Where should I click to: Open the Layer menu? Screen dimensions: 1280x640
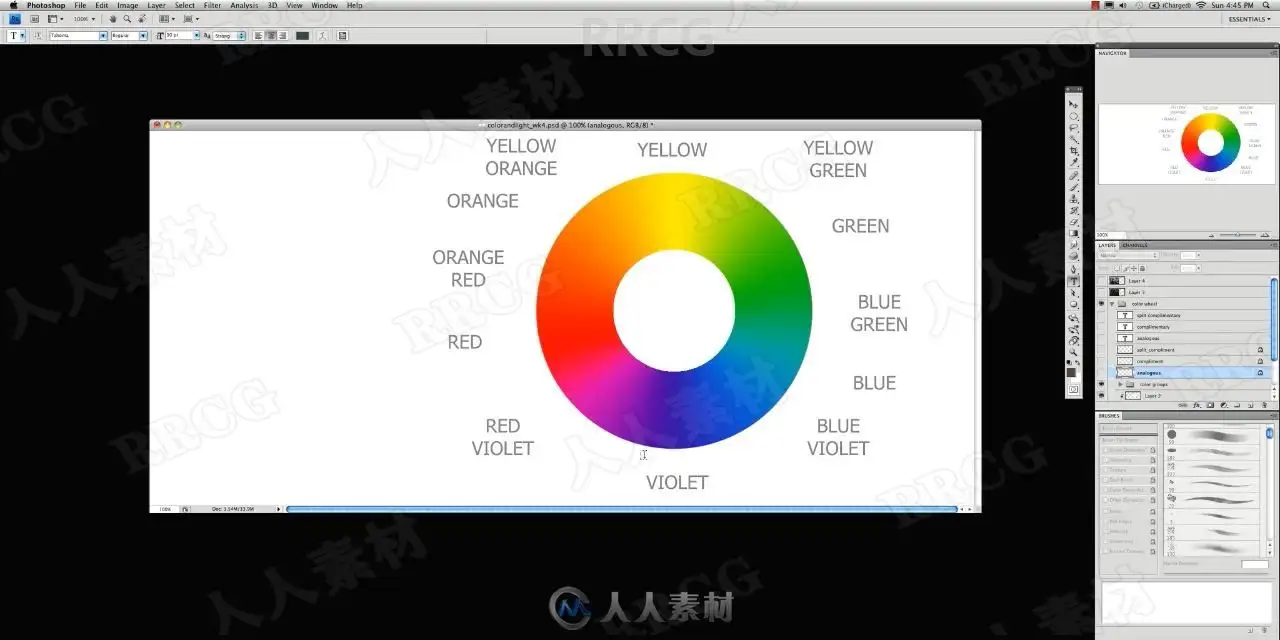(157, 5)
